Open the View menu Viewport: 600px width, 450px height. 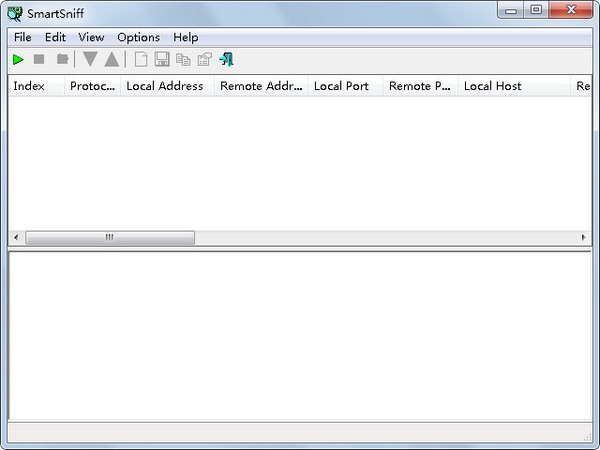[x=91, y=38]
